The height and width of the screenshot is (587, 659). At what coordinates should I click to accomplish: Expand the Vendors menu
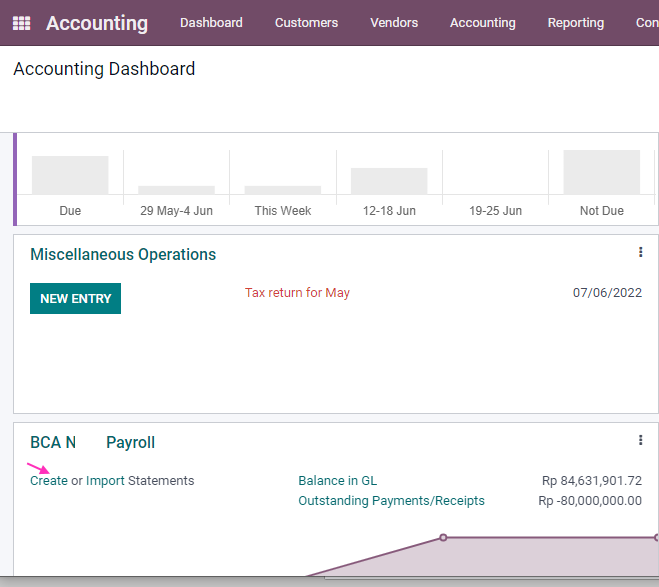[394, 23]
